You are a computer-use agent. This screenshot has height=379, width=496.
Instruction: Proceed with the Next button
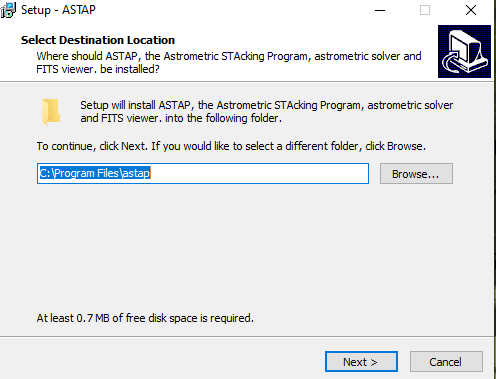coord(361,362)
